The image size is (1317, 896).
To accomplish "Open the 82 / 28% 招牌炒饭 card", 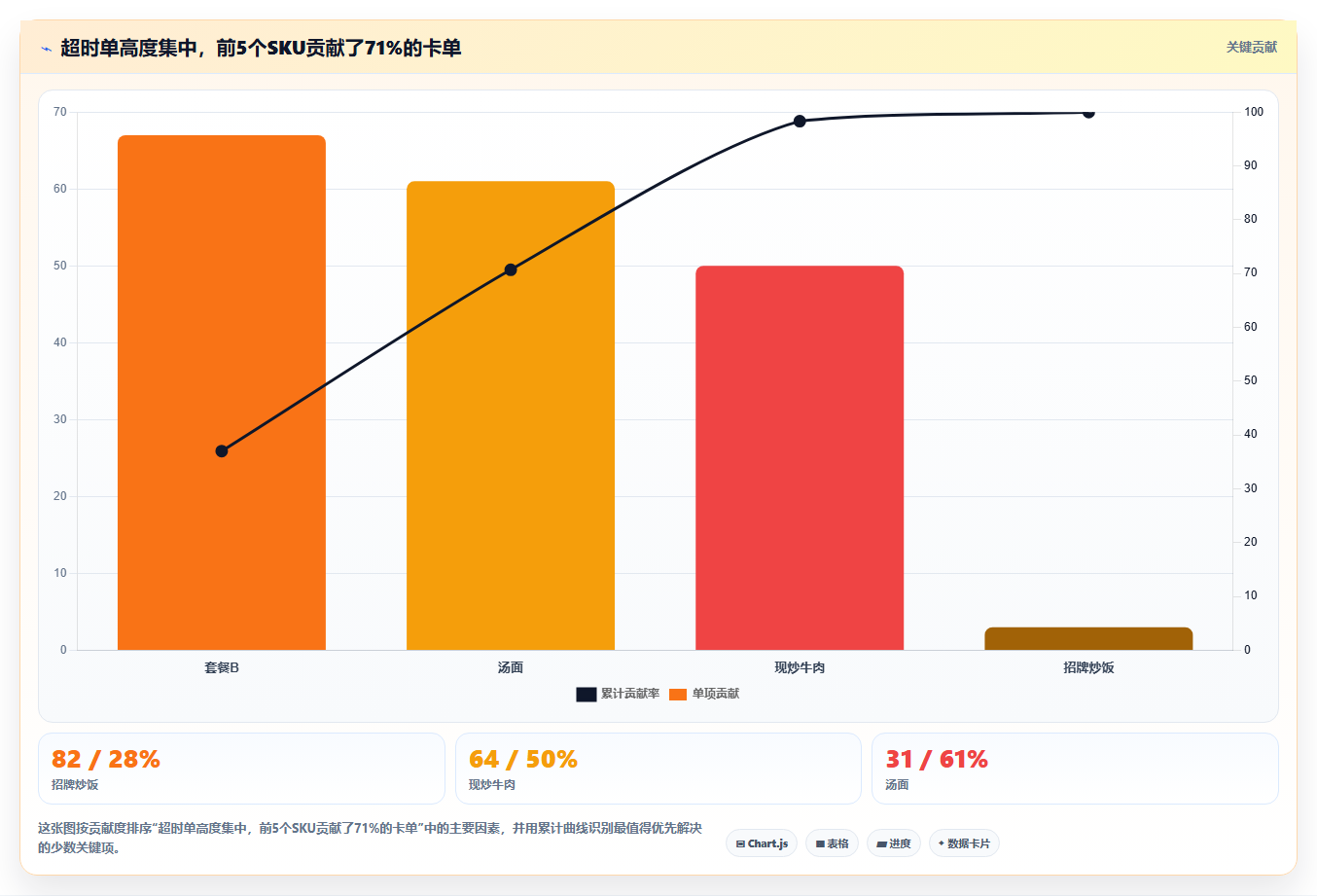I will (241, 769).
